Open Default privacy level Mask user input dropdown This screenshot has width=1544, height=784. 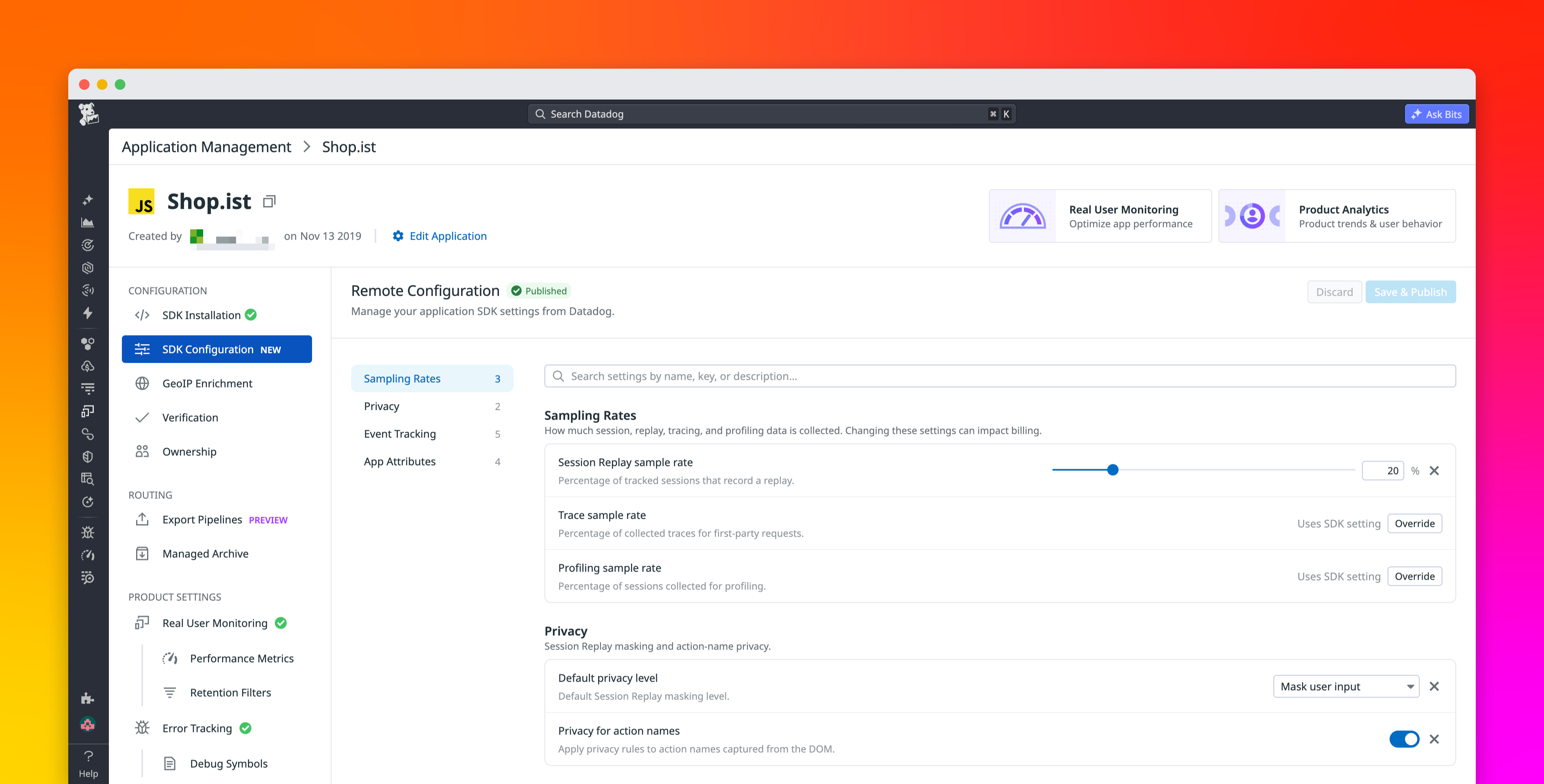(1346, 686)
